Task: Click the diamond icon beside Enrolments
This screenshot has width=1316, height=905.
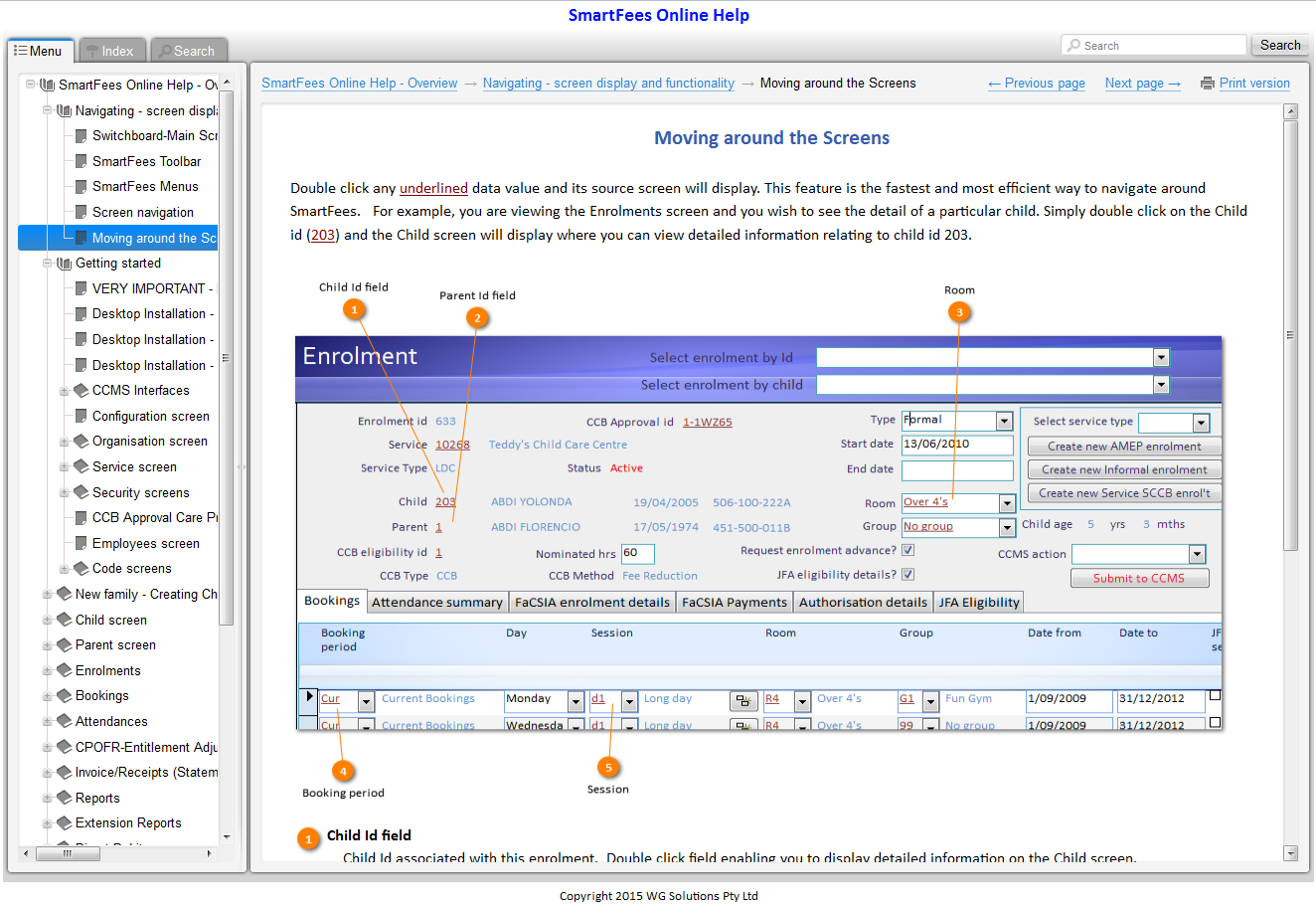Action: pos(65,670)
